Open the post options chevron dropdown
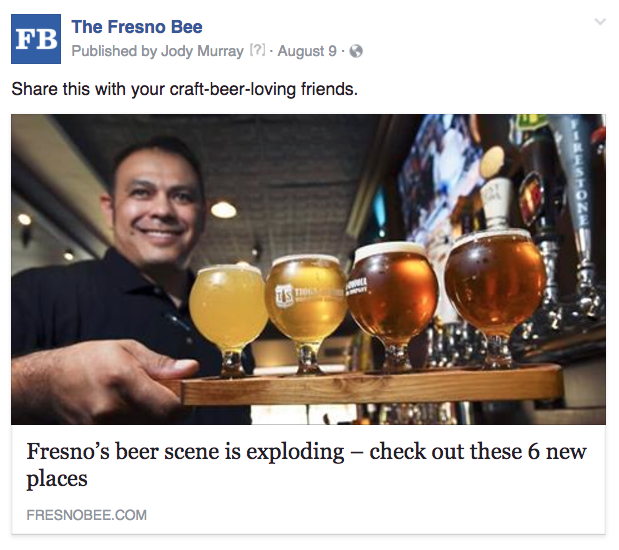Image resolution: width=619 pixels, height=550 pixels. pos(600,22)
